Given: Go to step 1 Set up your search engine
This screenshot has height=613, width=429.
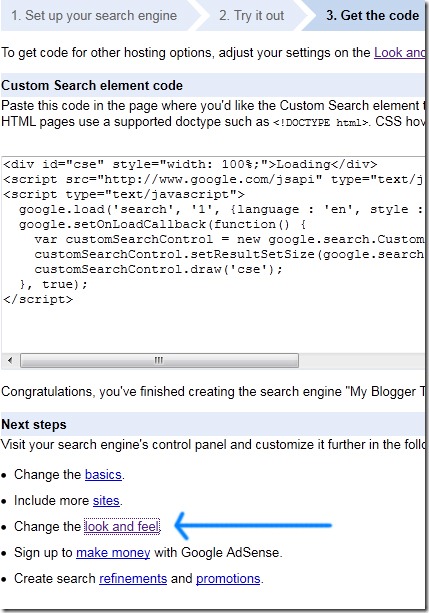Looking at the screenshot, I should pyautogui.click(x=94, y=16).
